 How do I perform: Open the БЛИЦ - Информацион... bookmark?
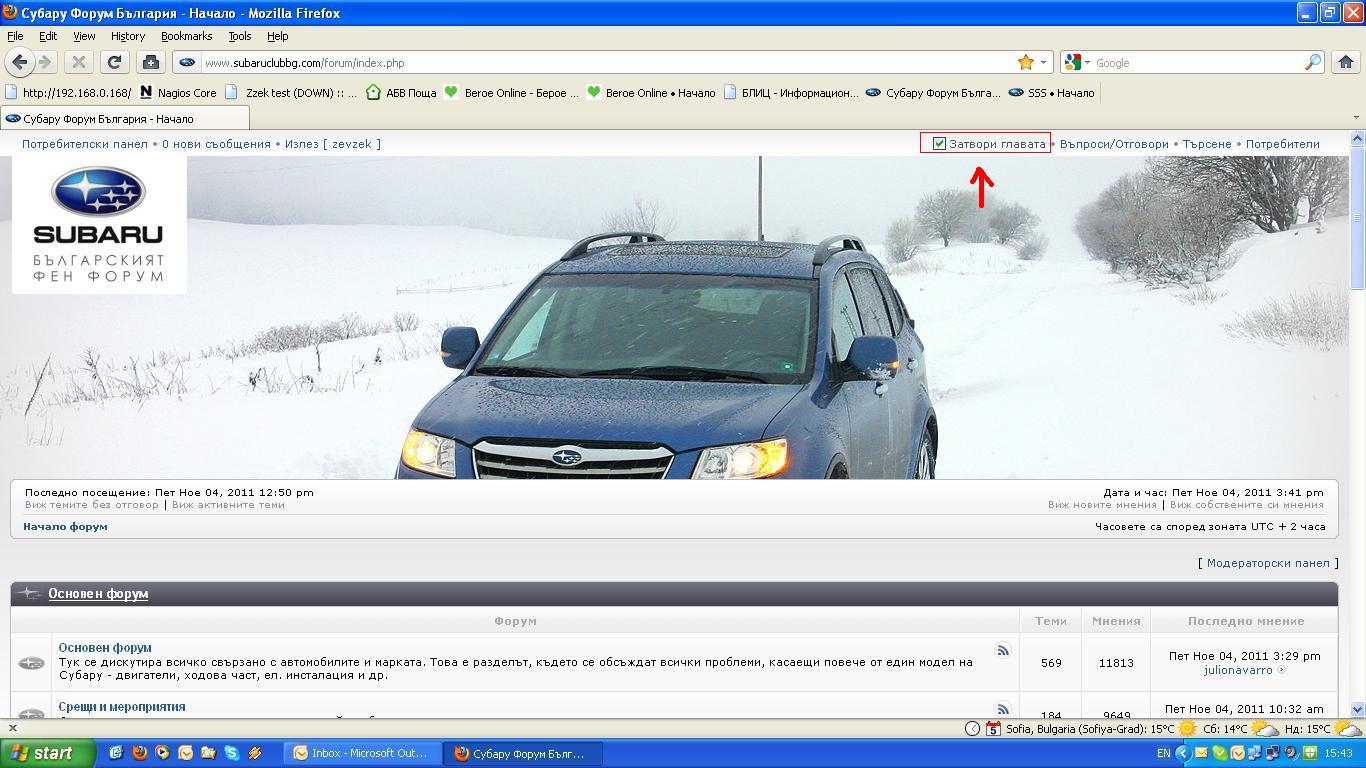790,93
